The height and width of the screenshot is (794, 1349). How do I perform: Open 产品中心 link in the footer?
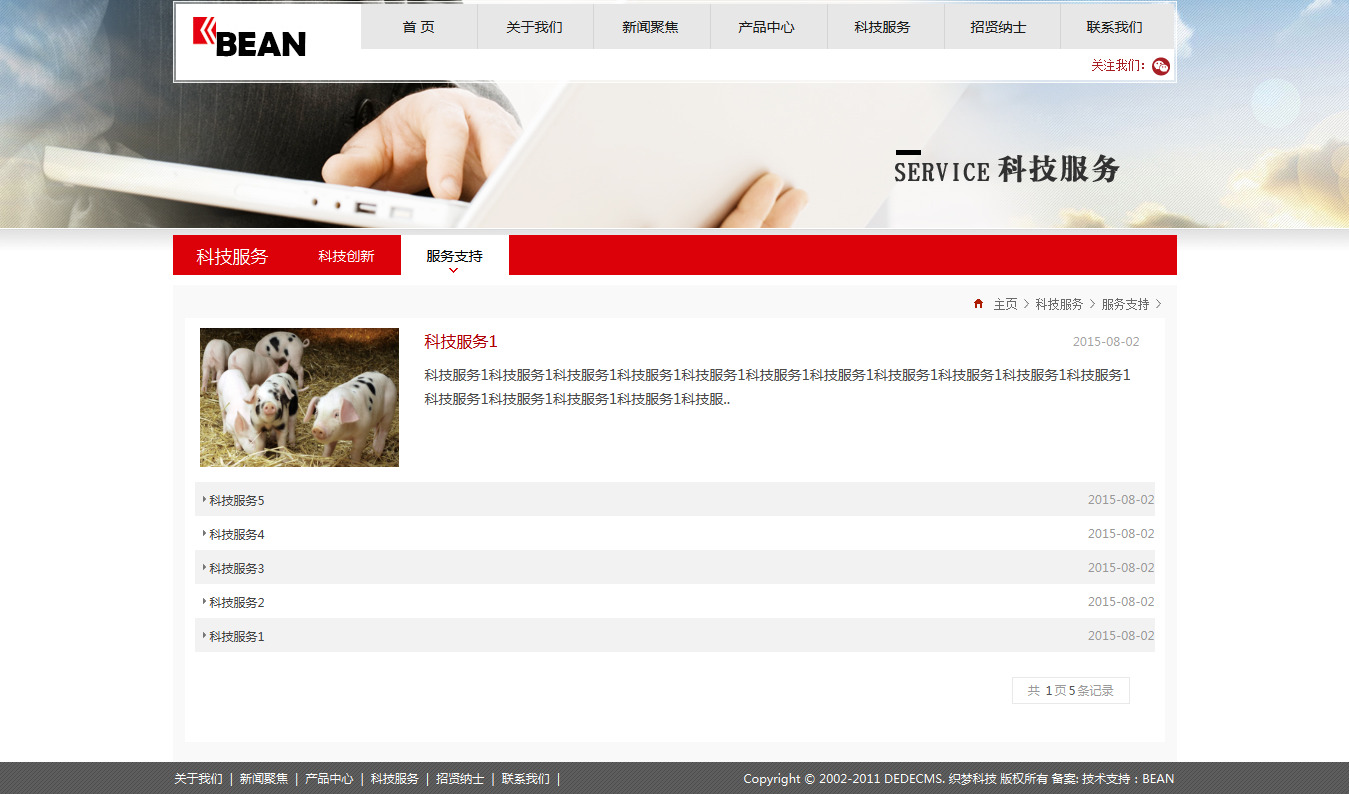pyautogui.click(x=329, y=779)
